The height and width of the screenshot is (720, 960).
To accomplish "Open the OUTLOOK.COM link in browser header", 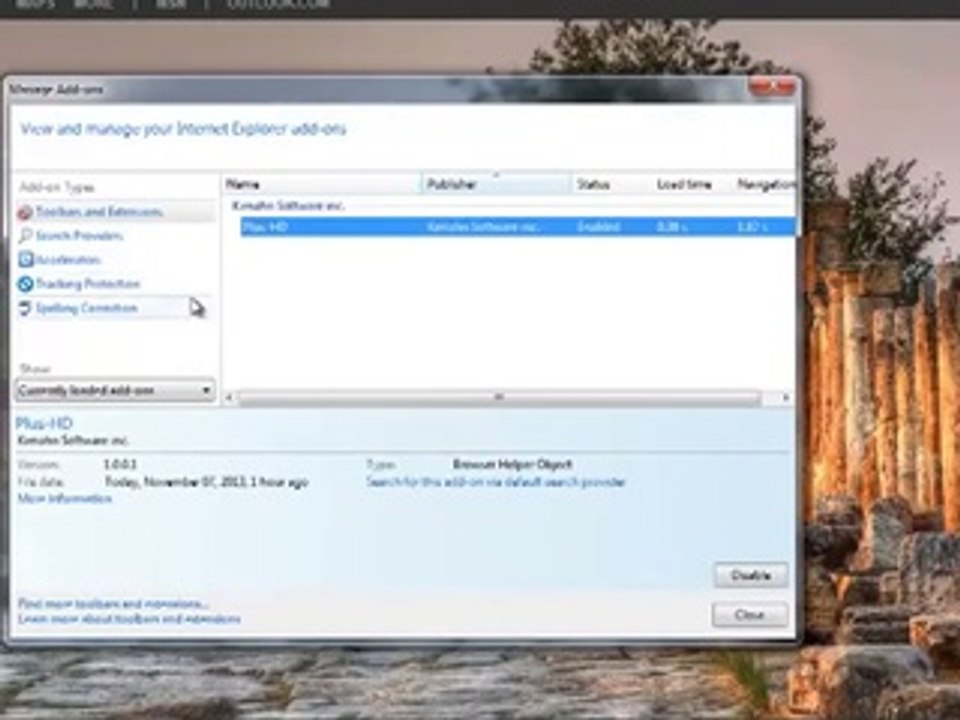I will (279, 4).
